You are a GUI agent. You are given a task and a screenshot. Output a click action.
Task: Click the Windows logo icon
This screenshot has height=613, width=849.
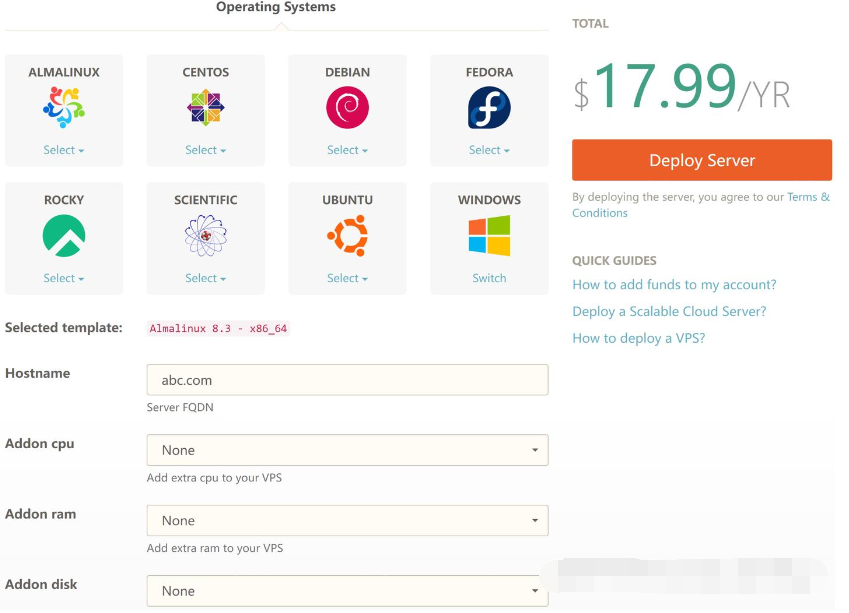coord(489,236)
